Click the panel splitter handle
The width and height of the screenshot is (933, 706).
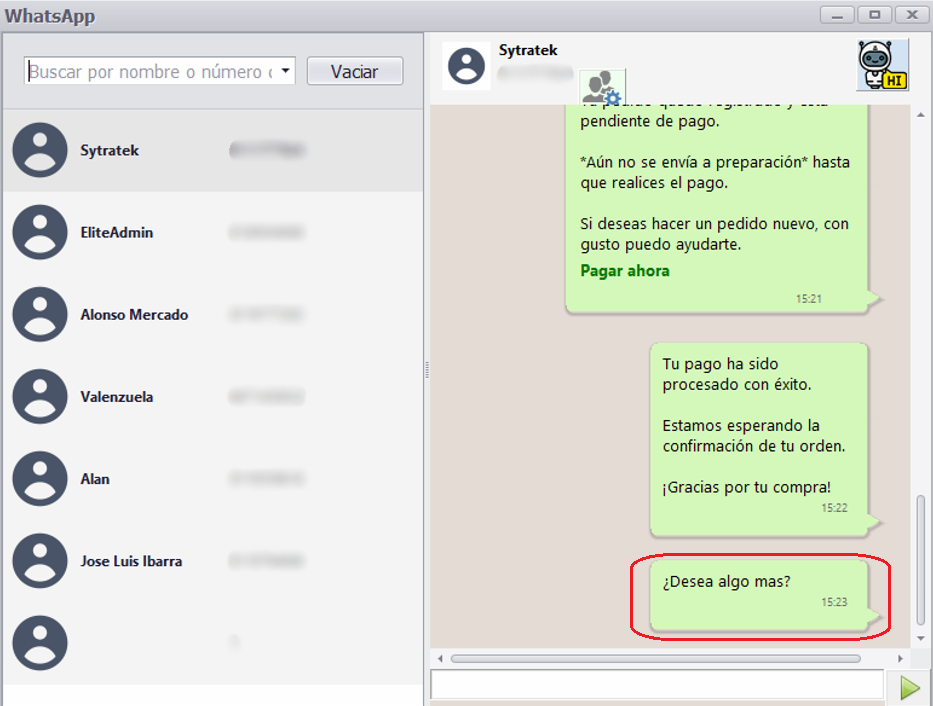pos(427,370)
